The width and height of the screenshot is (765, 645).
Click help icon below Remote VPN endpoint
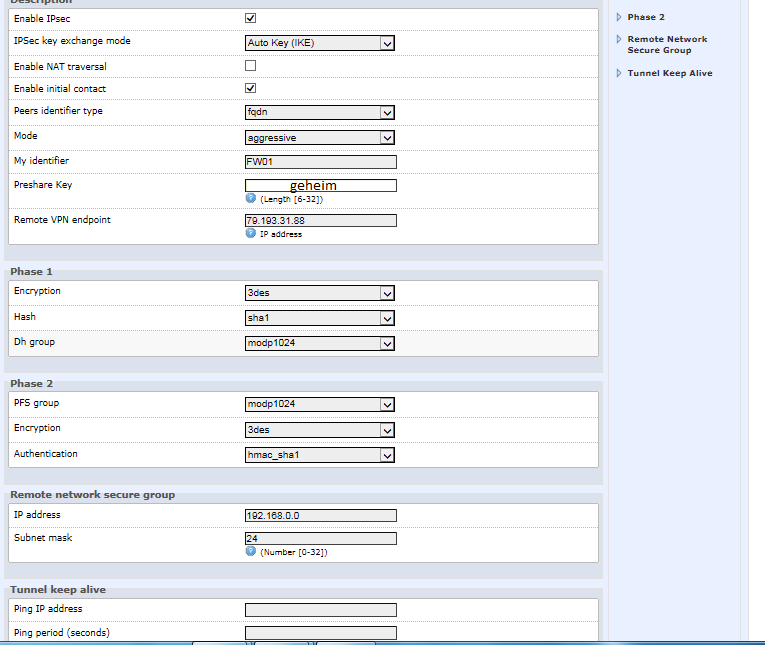pos(251,233)
